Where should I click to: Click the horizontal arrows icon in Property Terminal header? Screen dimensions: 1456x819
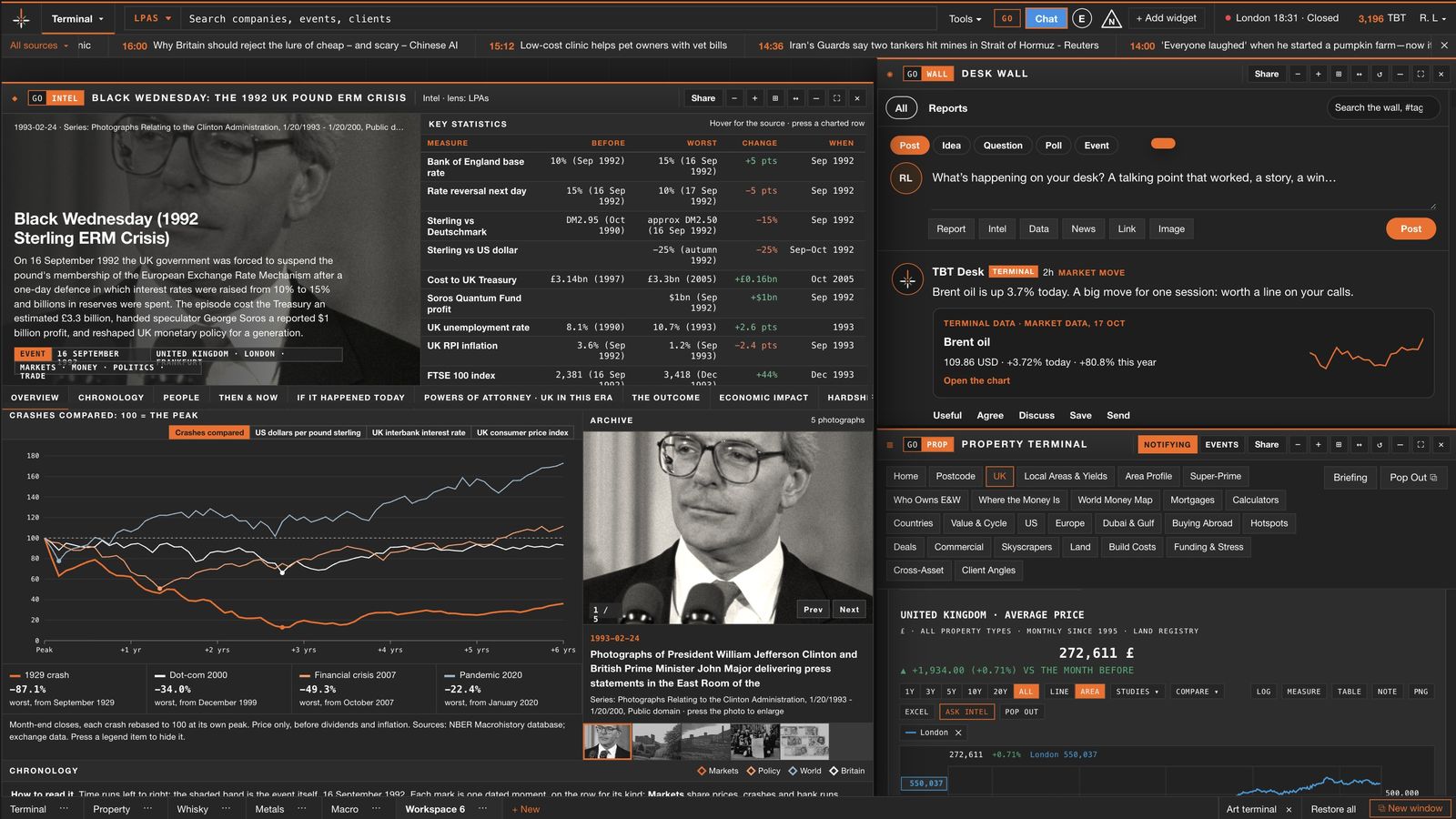pyautogui.click(x=1359, y=444)
